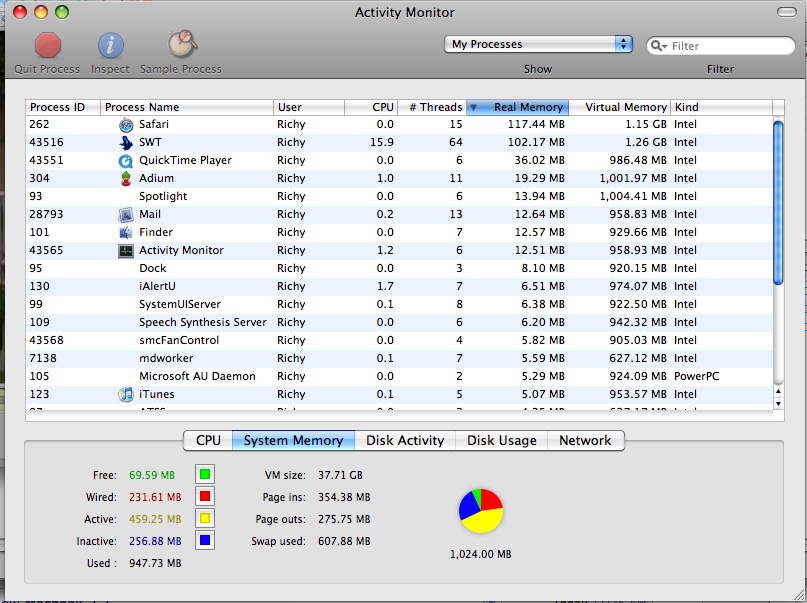The image size is (807, 603).
Task: Click the Adium duck icon
Action: click(x=126, y=179)
